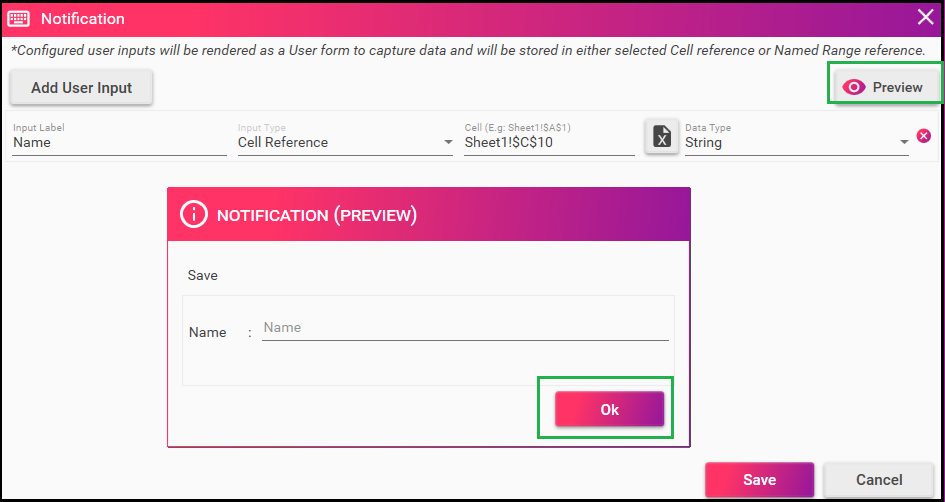Click the Save message text in preview
Screen dimensions: 945x502
pyautogui.click(x=202, y=275)
